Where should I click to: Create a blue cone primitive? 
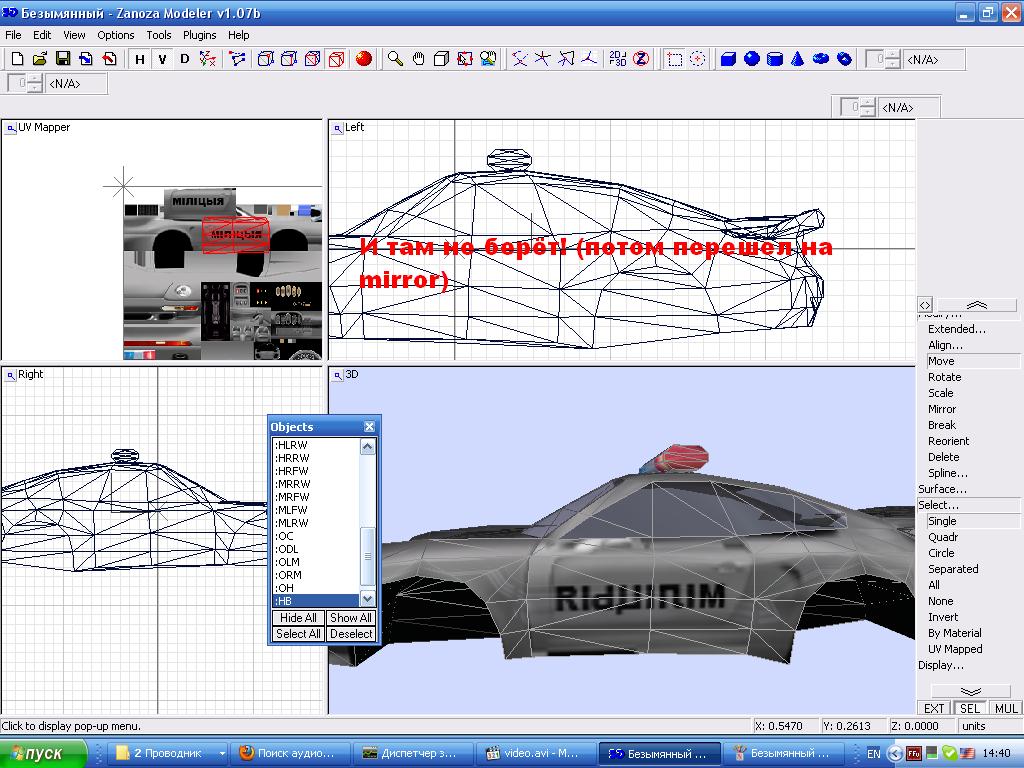797,59
